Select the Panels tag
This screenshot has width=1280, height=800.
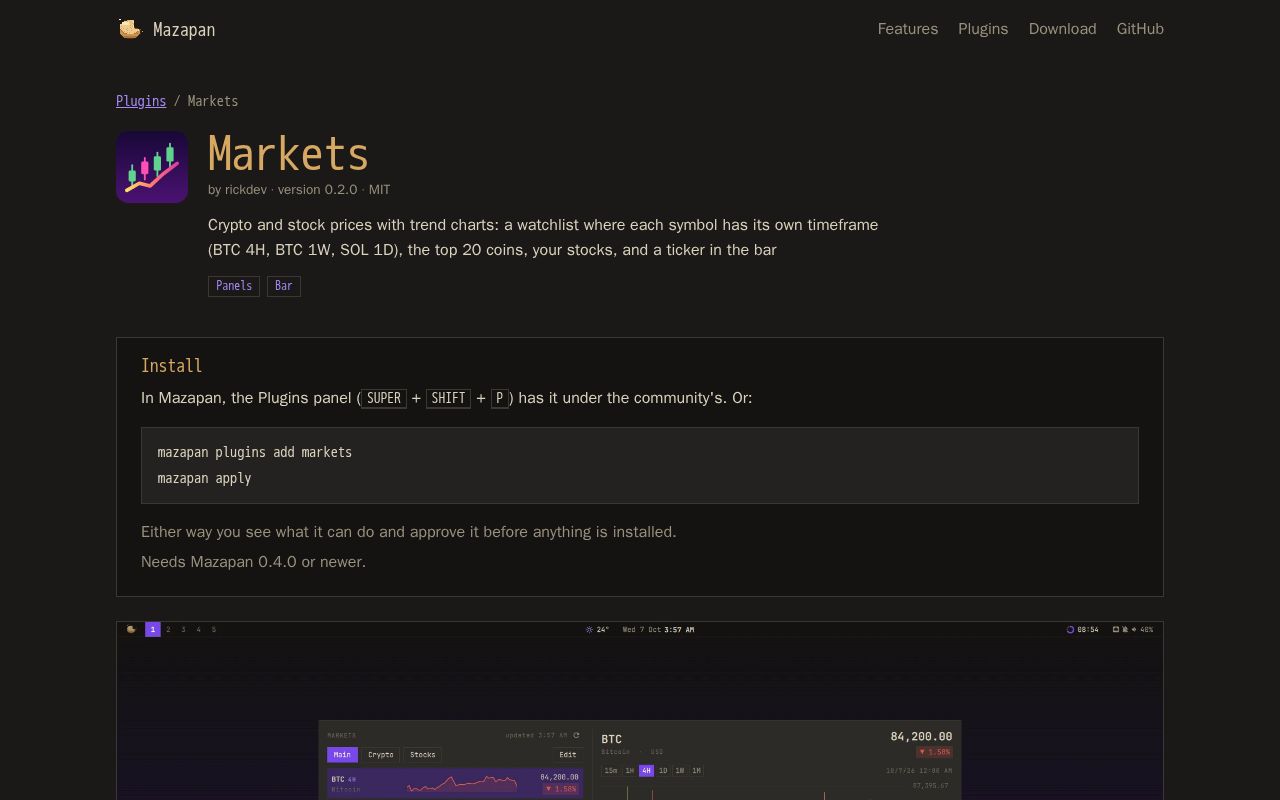pos(234,286)
